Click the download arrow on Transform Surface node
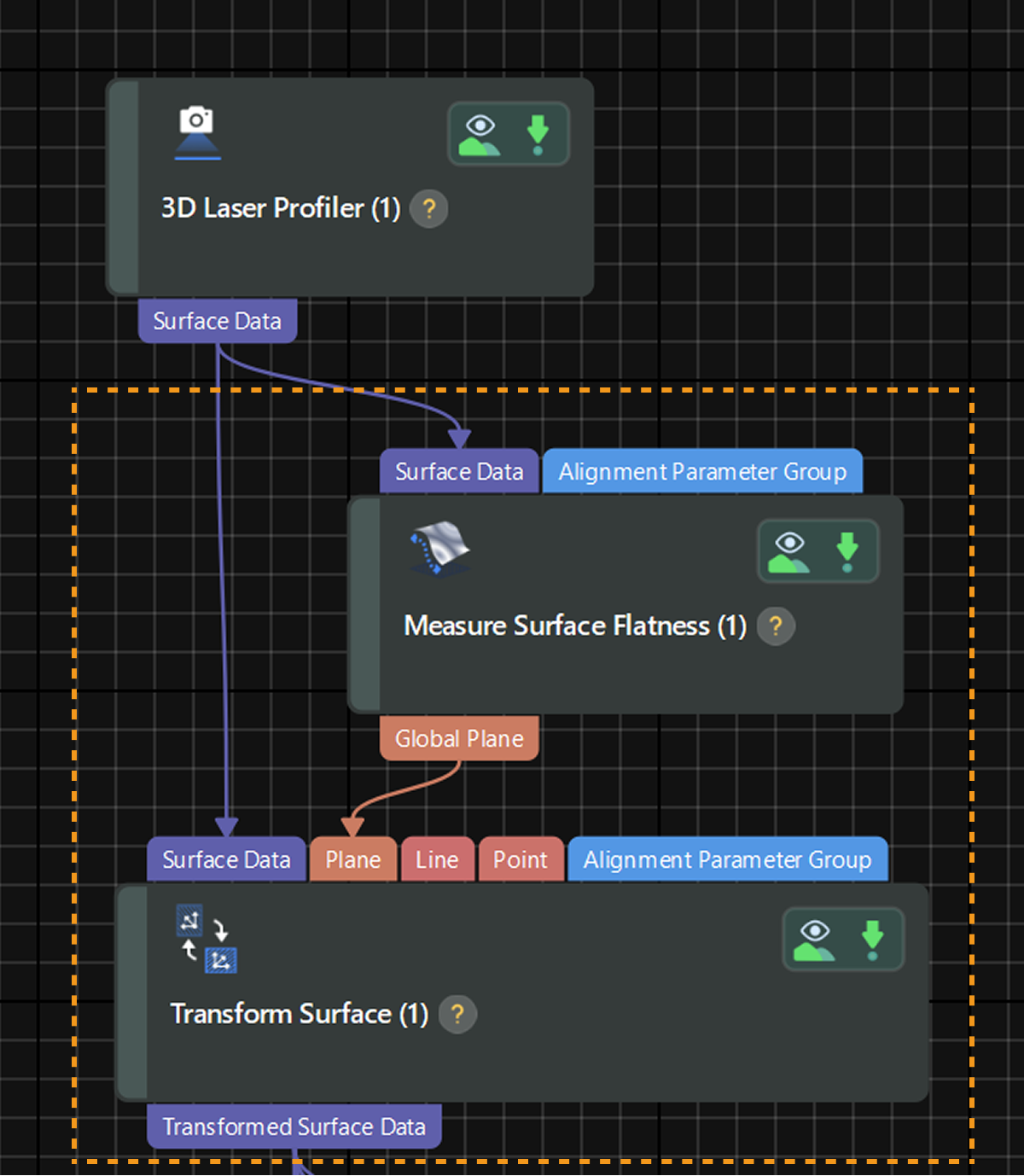 tap(872, 936)
